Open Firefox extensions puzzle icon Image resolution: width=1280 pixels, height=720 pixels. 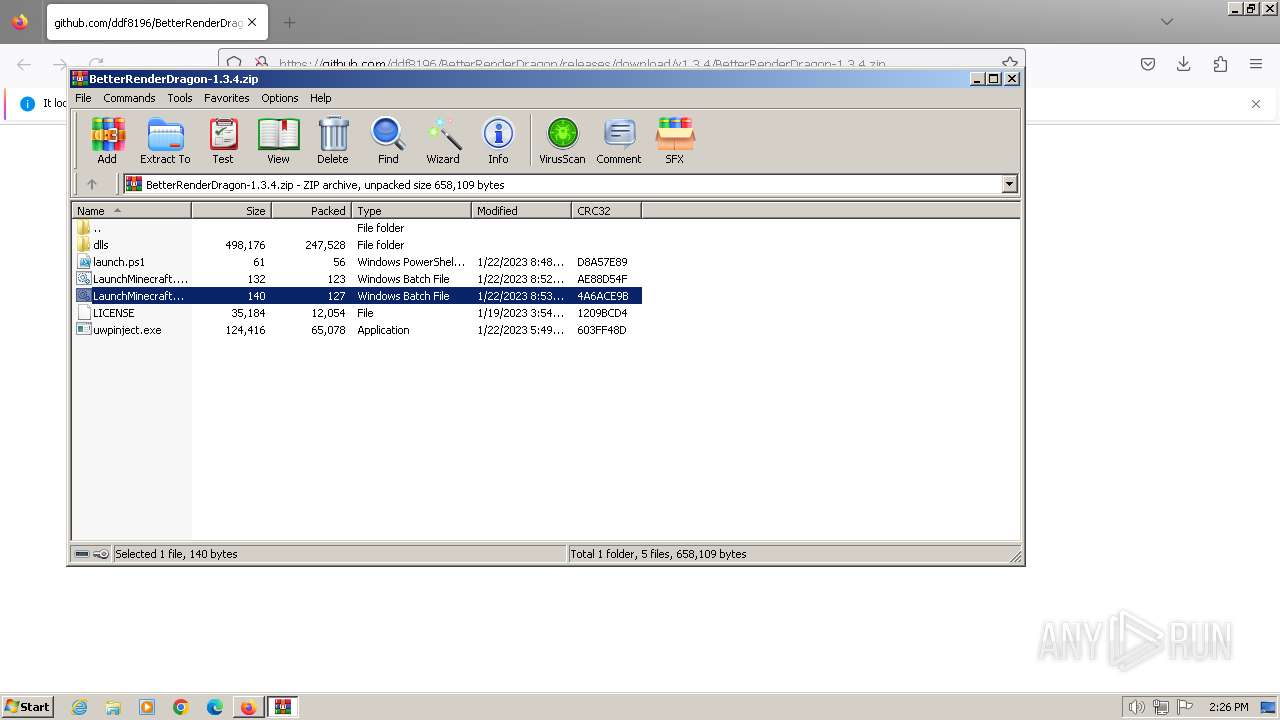pos(1220,64)
